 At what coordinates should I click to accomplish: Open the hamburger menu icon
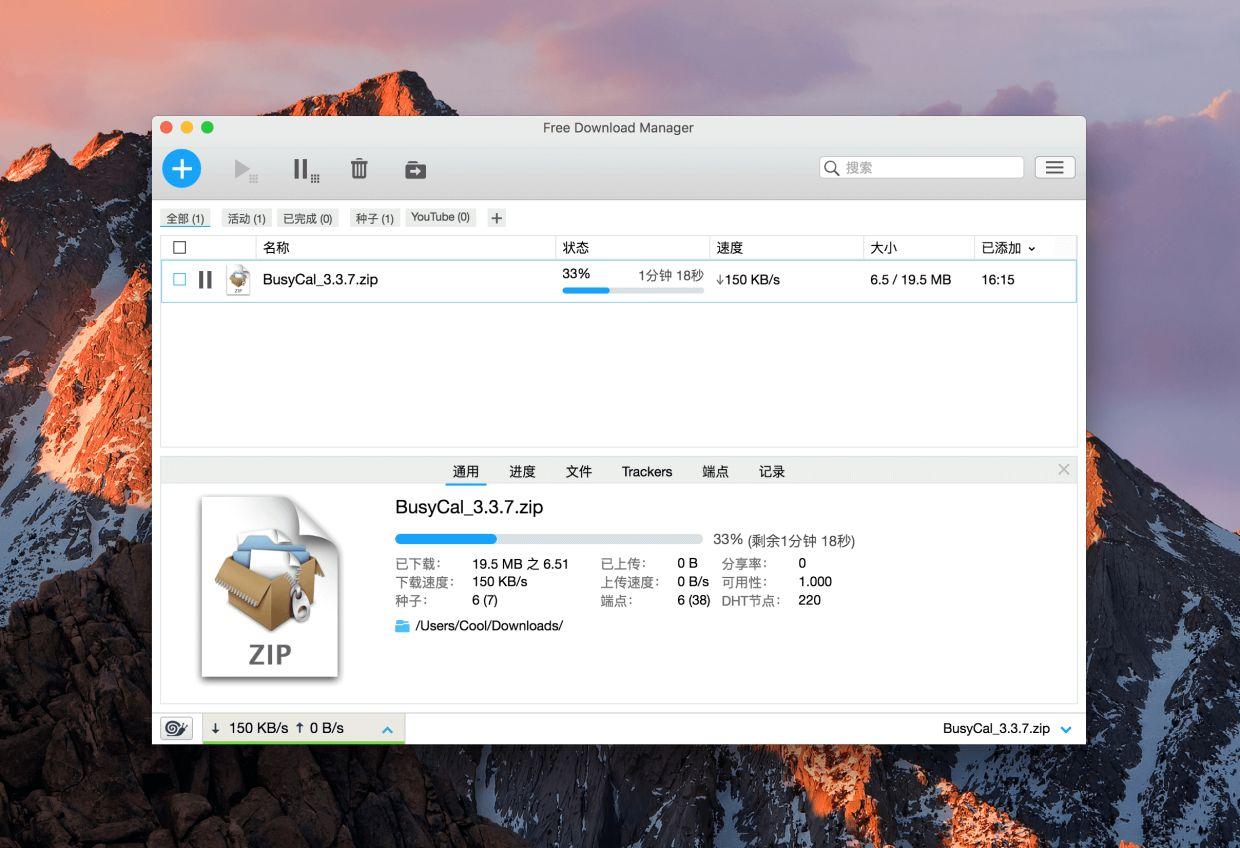pos(1054,167)
